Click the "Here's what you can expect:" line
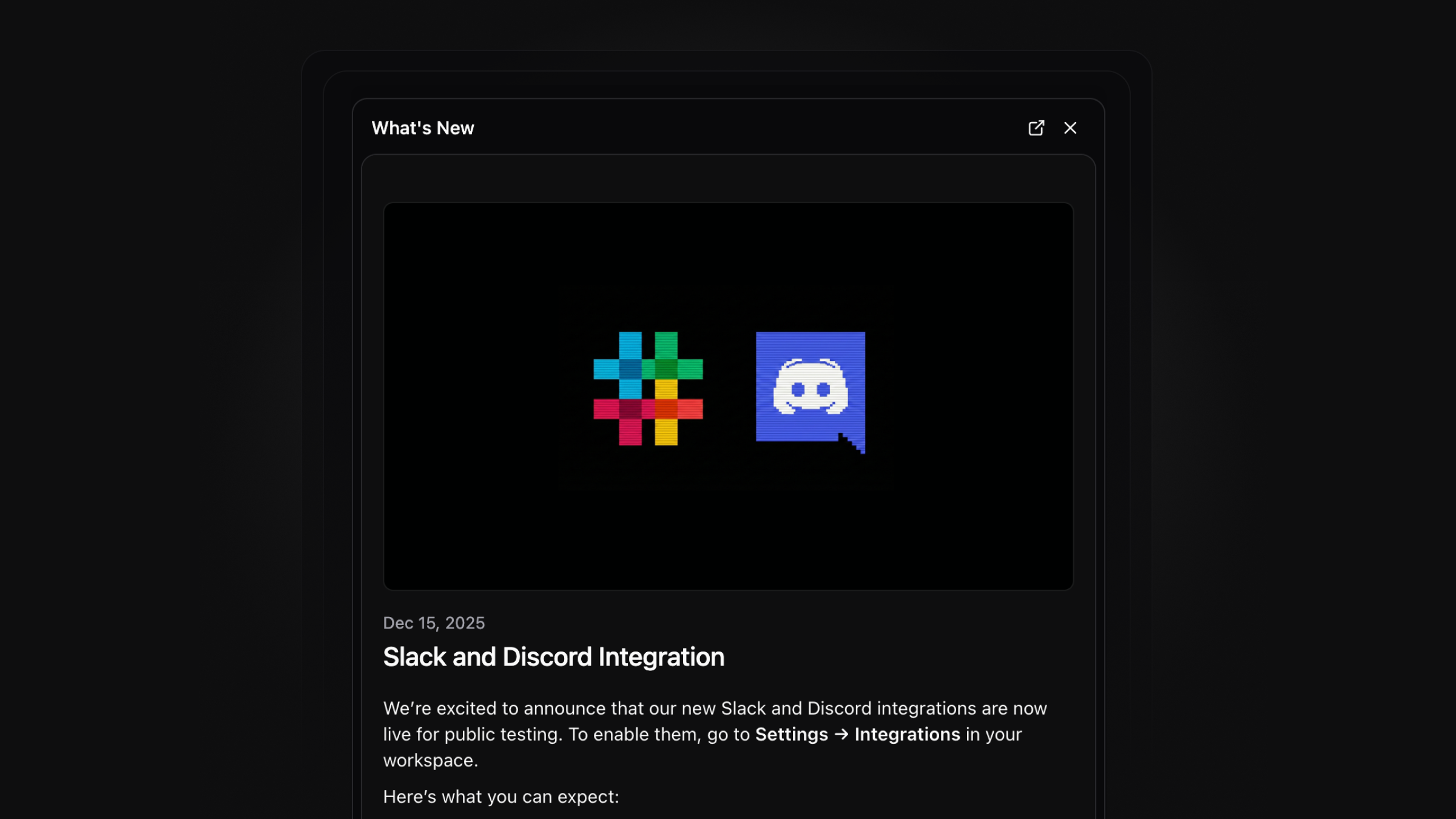 [501, 797]
